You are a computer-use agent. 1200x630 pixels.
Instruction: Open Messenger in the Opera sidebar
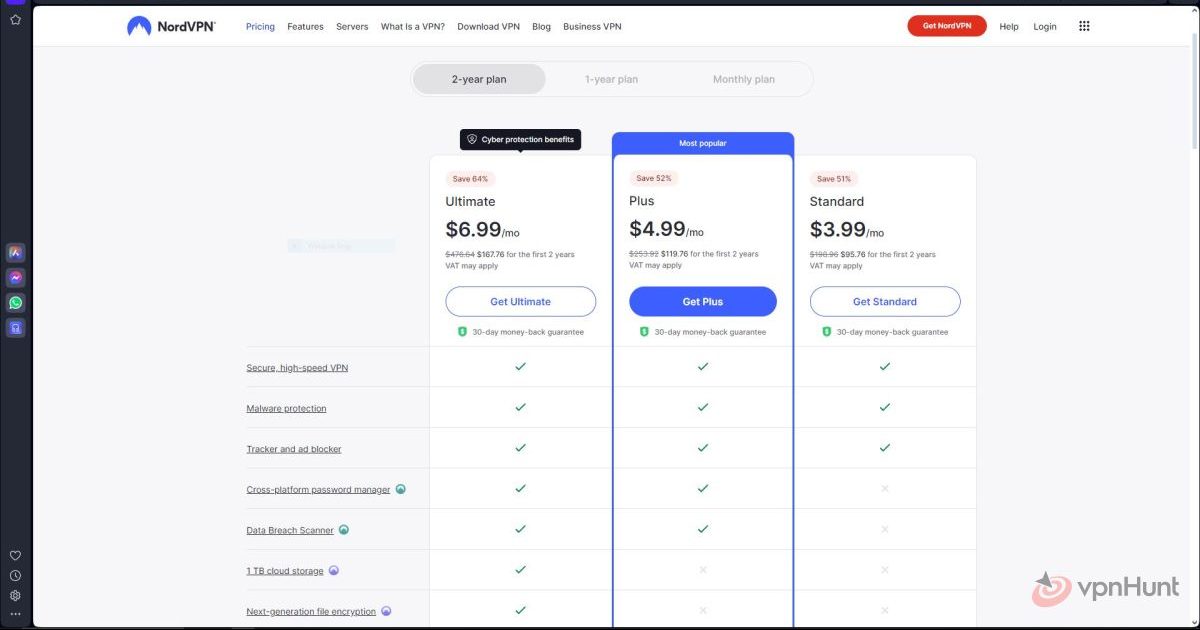(15, 278)
